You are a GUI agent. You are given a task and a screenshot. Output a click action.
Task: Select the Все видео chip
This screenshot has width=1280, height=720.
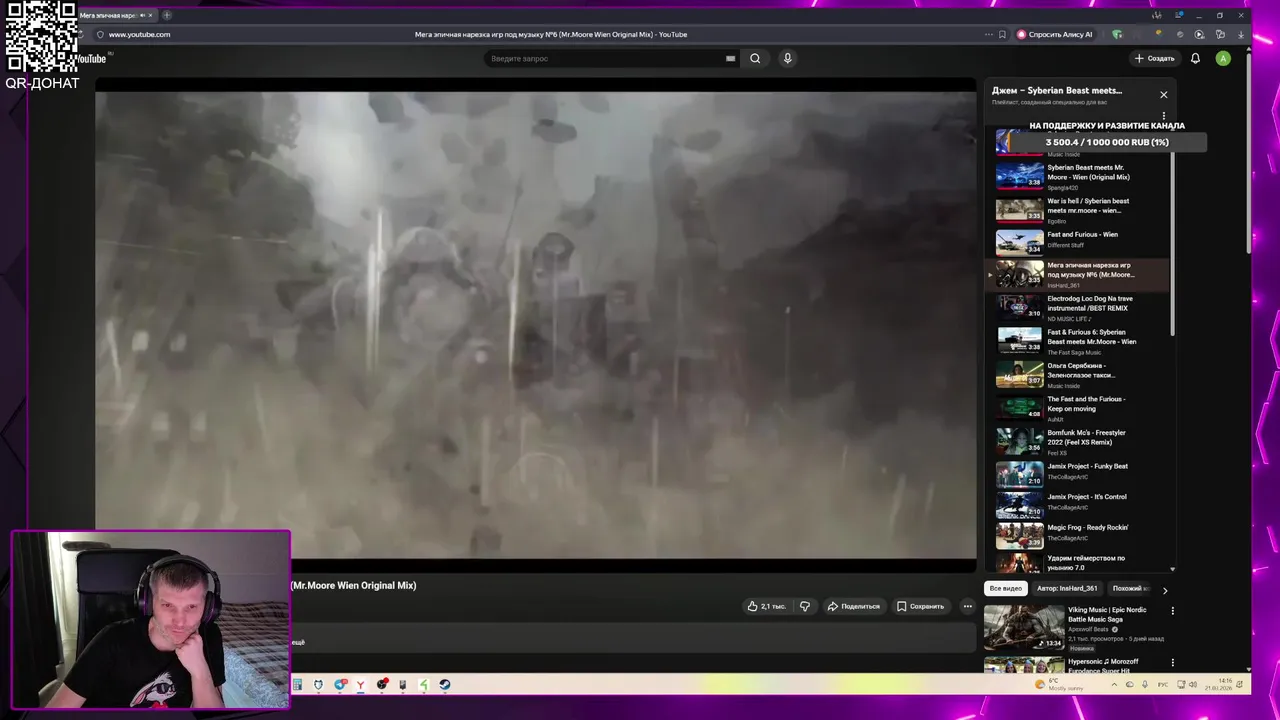[1005, 589]
